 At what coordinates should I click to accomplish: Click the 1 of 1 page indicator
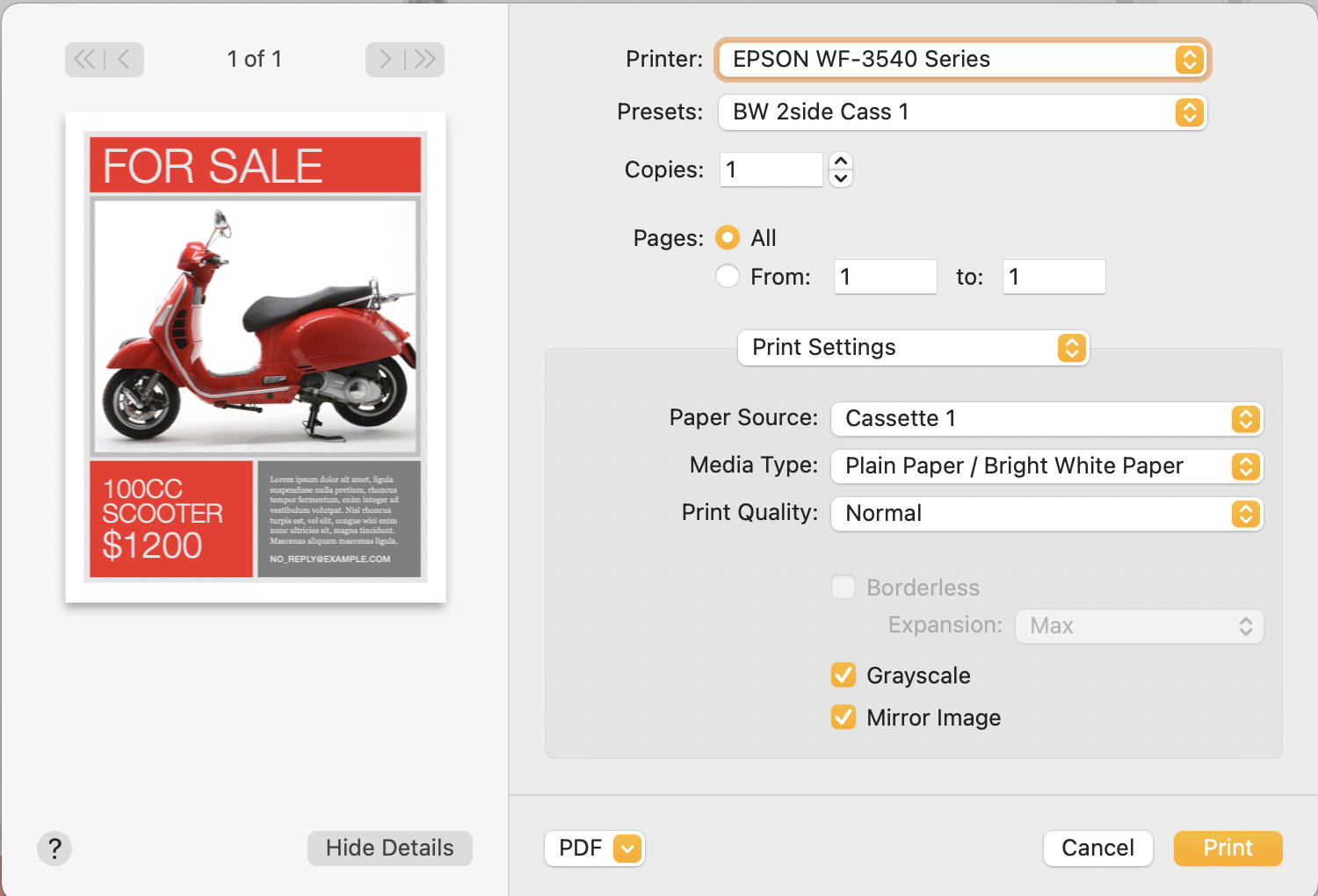coord(255,60)
